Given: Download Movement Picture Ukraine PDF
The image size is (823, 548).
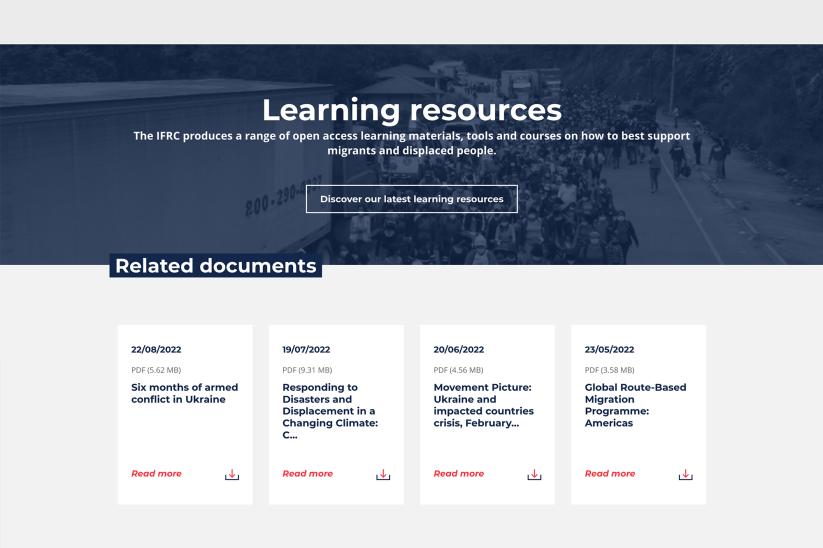Looking at the screenshot, I should (534, 475).
